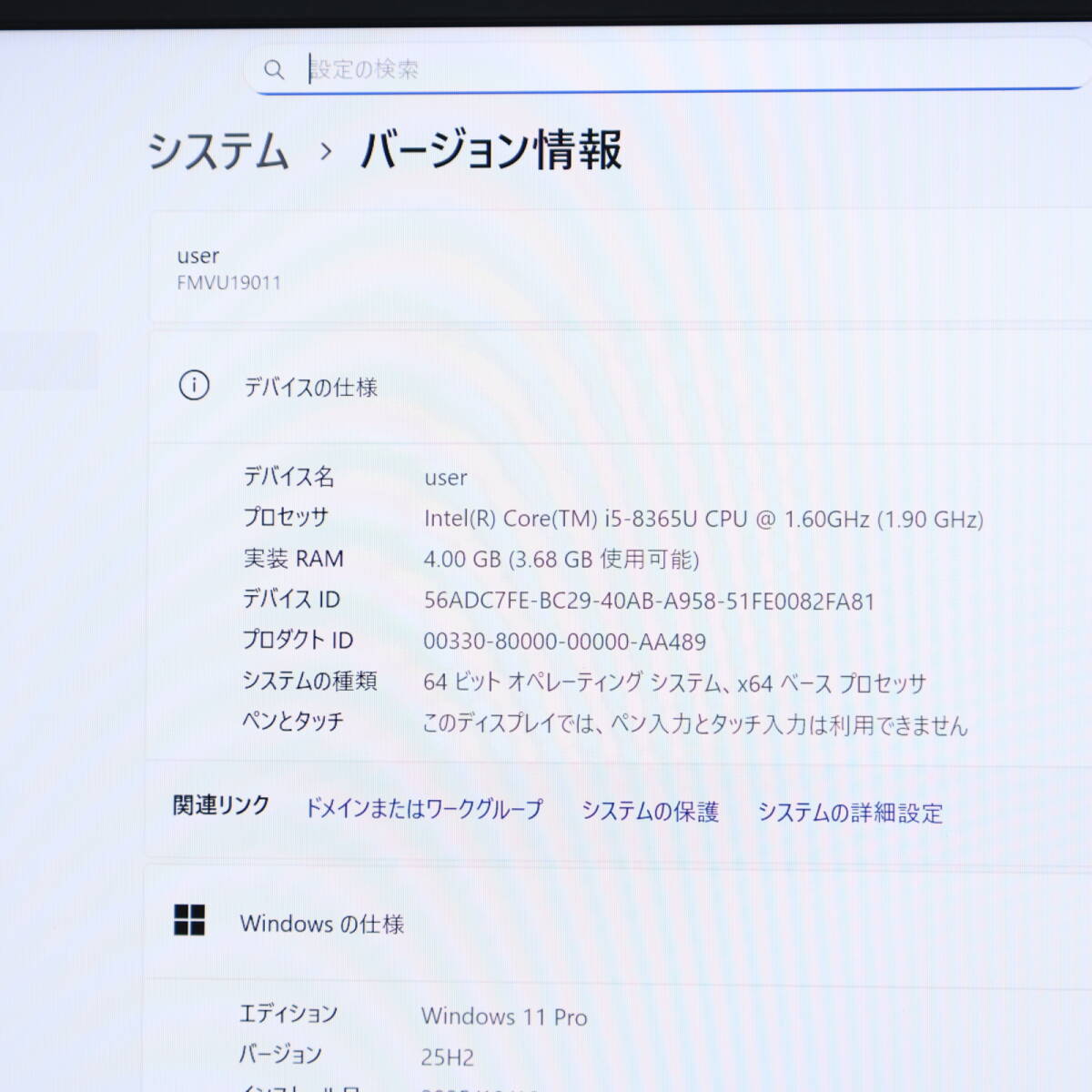Click the バージョン label
This screenshot has height=1092, width=1092.
tap(280, 1054)
